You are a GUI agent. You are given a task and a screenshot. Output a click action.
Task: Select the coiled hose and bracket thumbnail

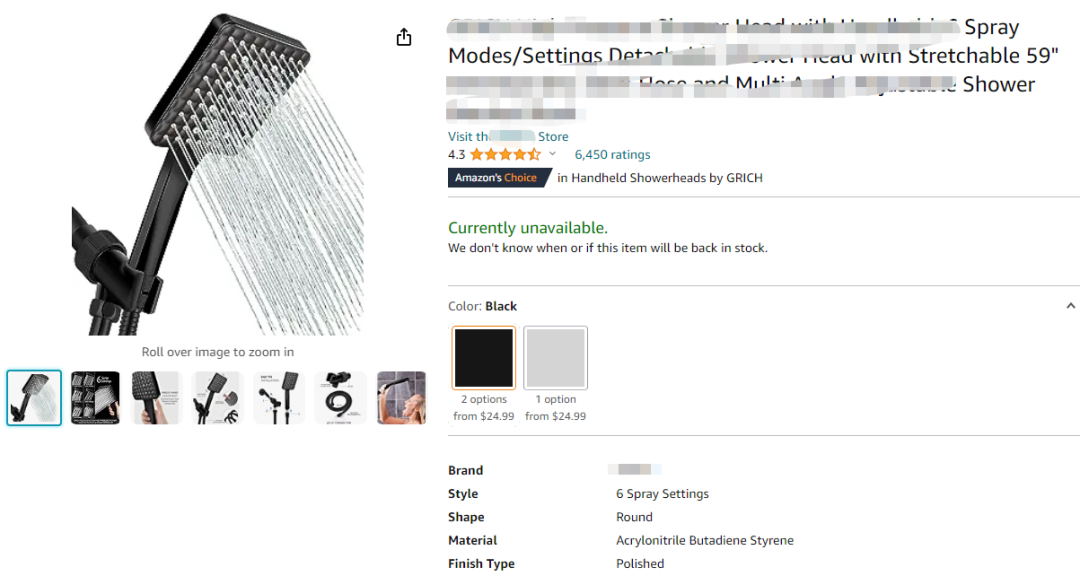[340, 398]
